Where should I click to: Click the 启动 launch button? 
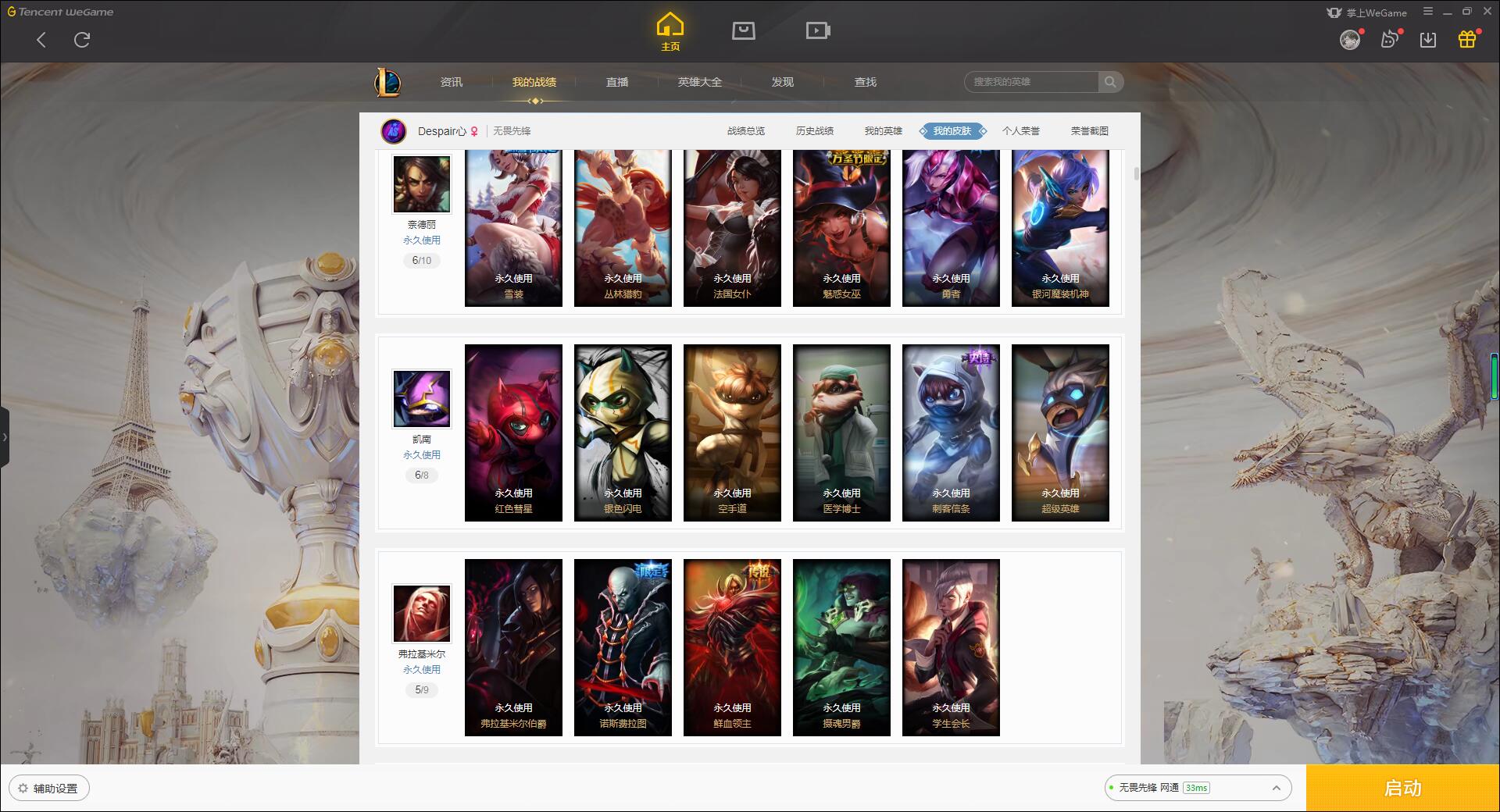(x=1402, y=788)
